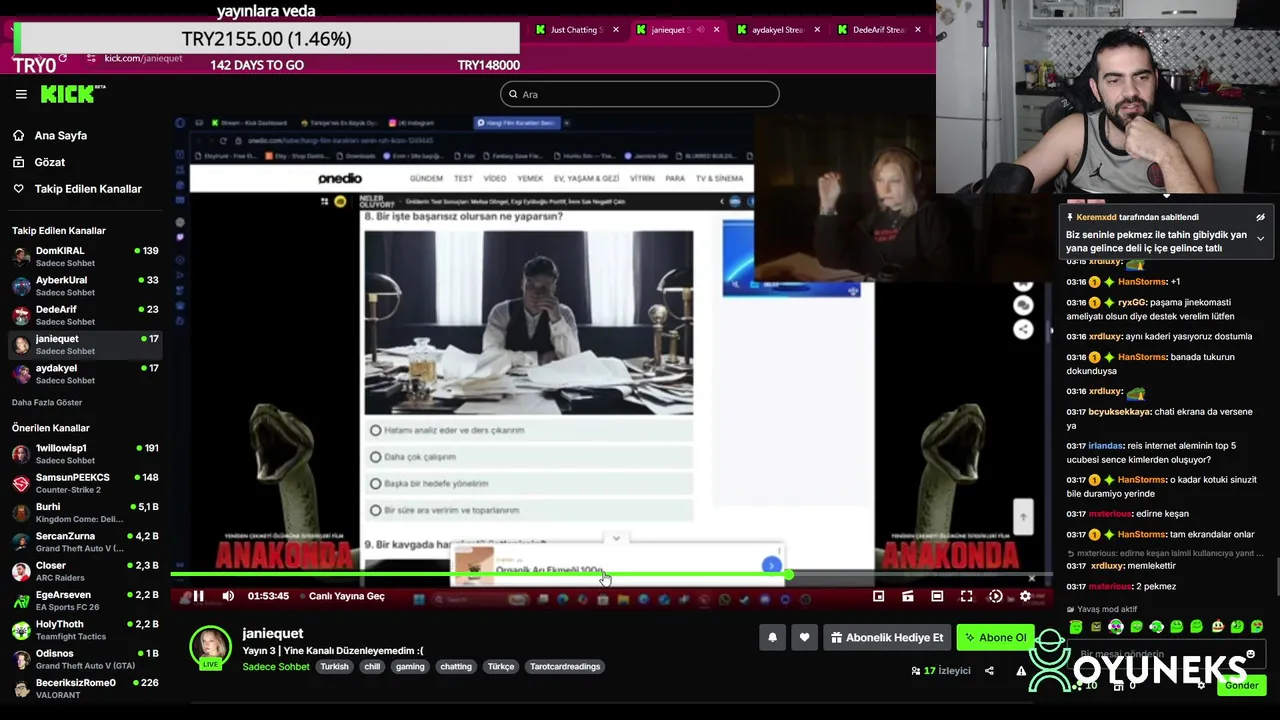Open DedeArif channel in sidebar
This screenshot has width=1280, height=720.
tap(85, 315)
